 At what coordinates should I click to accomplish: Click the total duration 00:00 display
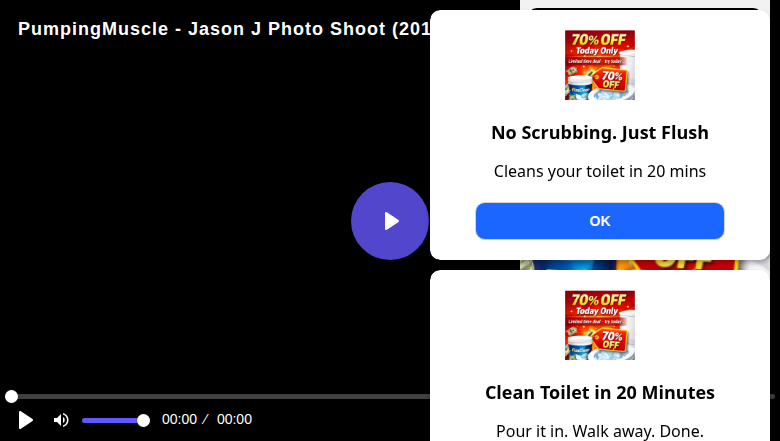coord(234,420)
